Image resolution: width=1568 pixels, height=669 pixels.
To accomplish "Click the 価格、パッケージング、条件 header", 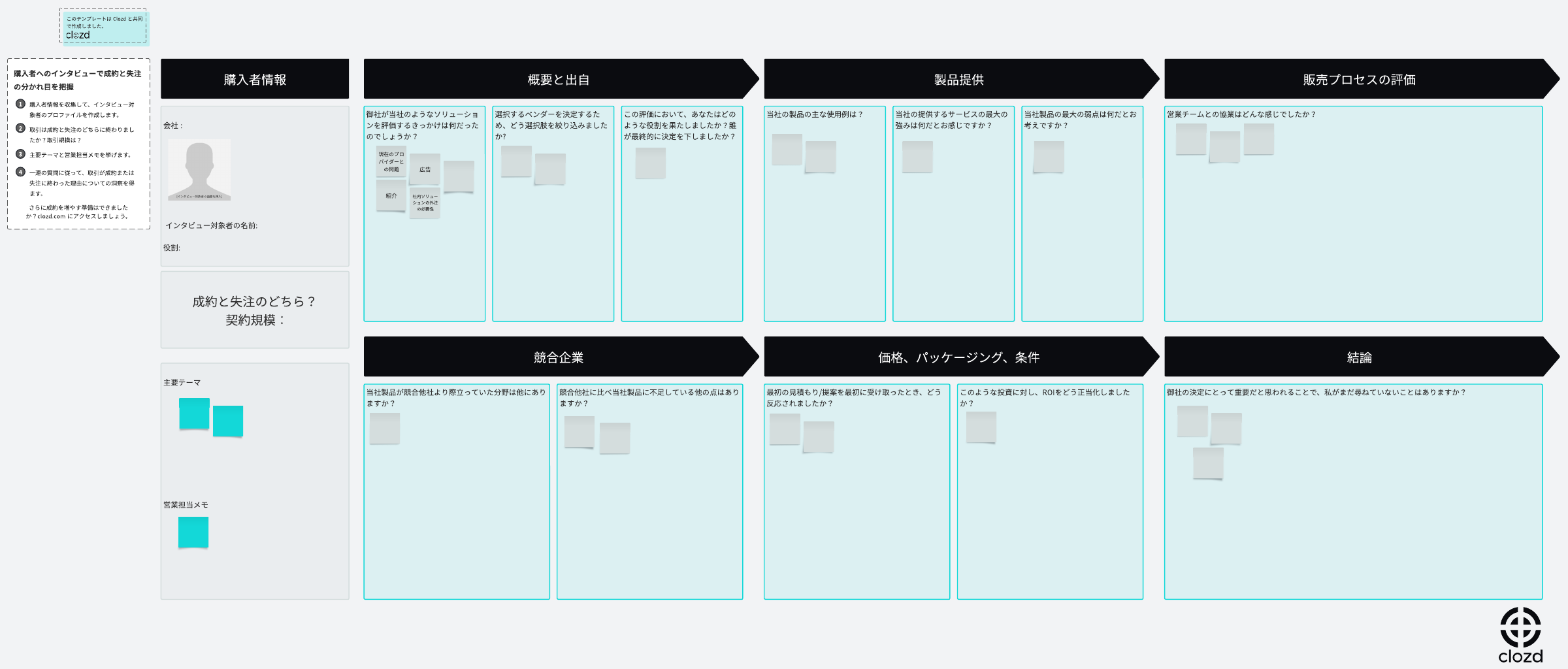I will 958,357.
